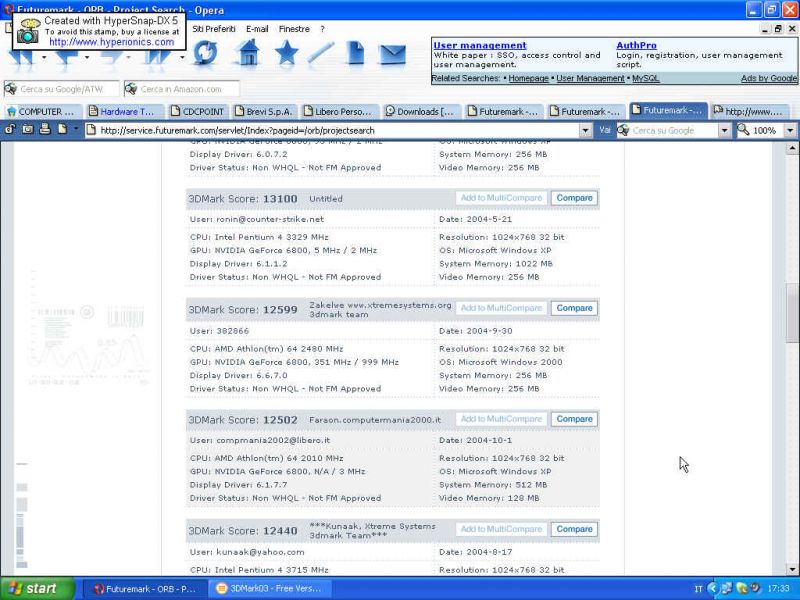Click the magnifier icon beside the 100% zoom
The image size is (800, 600).
click(x=743, y=130)
